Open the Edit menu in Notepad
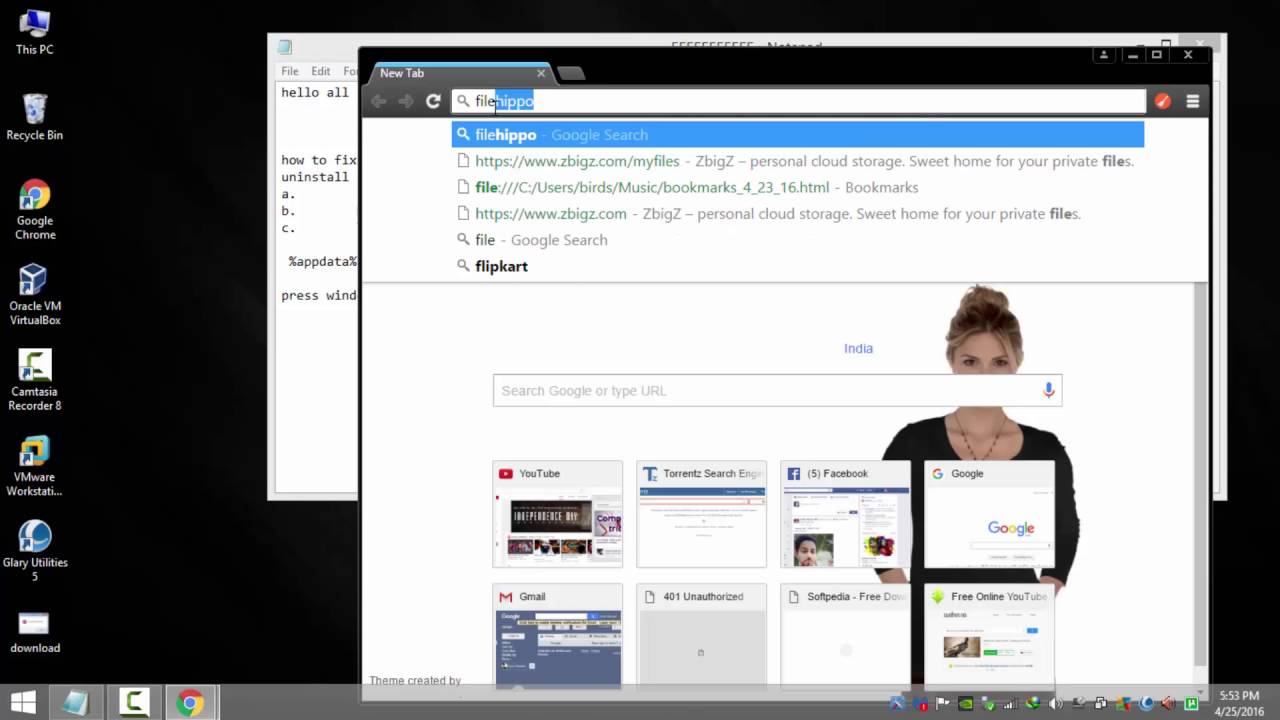The height and width of the screenshot is (720, 1280). point(320,71)
